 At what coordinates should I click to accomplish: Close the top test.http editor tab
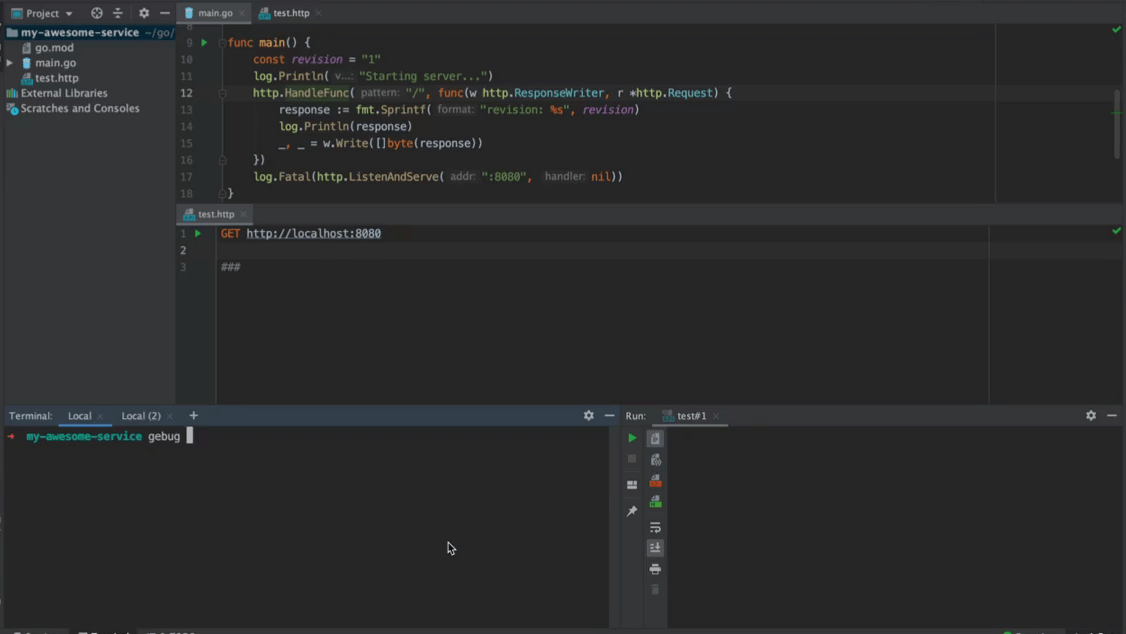pyautogui.click(x=318, y=14)
